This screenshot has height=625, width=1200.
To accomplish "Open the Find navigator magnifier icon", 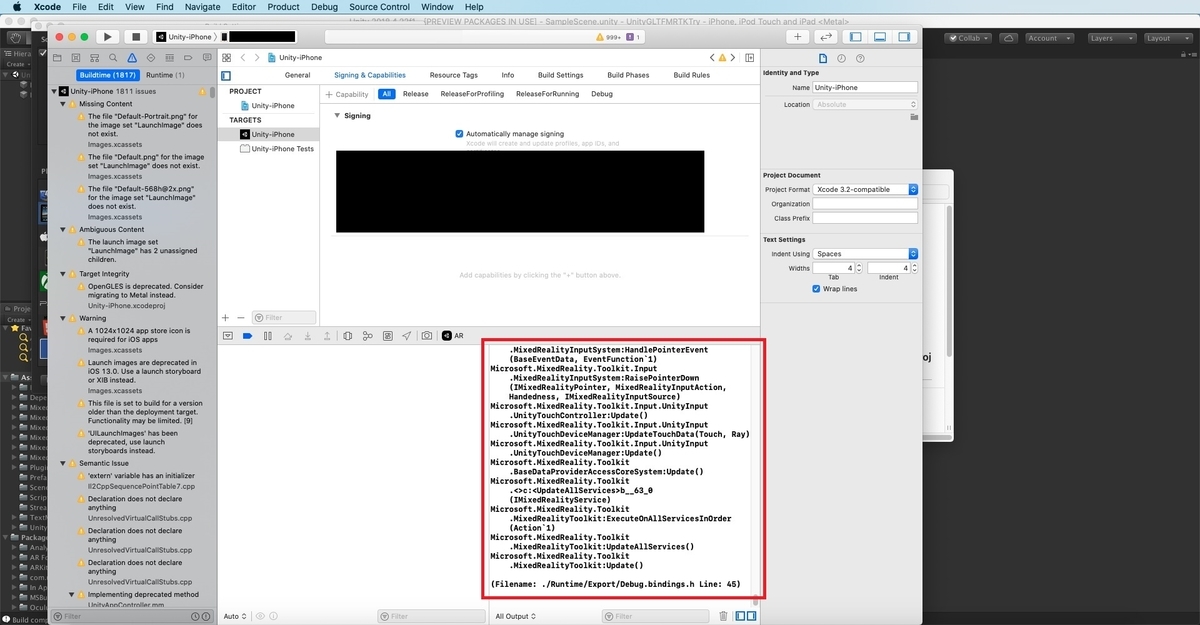I will (x=113, y=58).
